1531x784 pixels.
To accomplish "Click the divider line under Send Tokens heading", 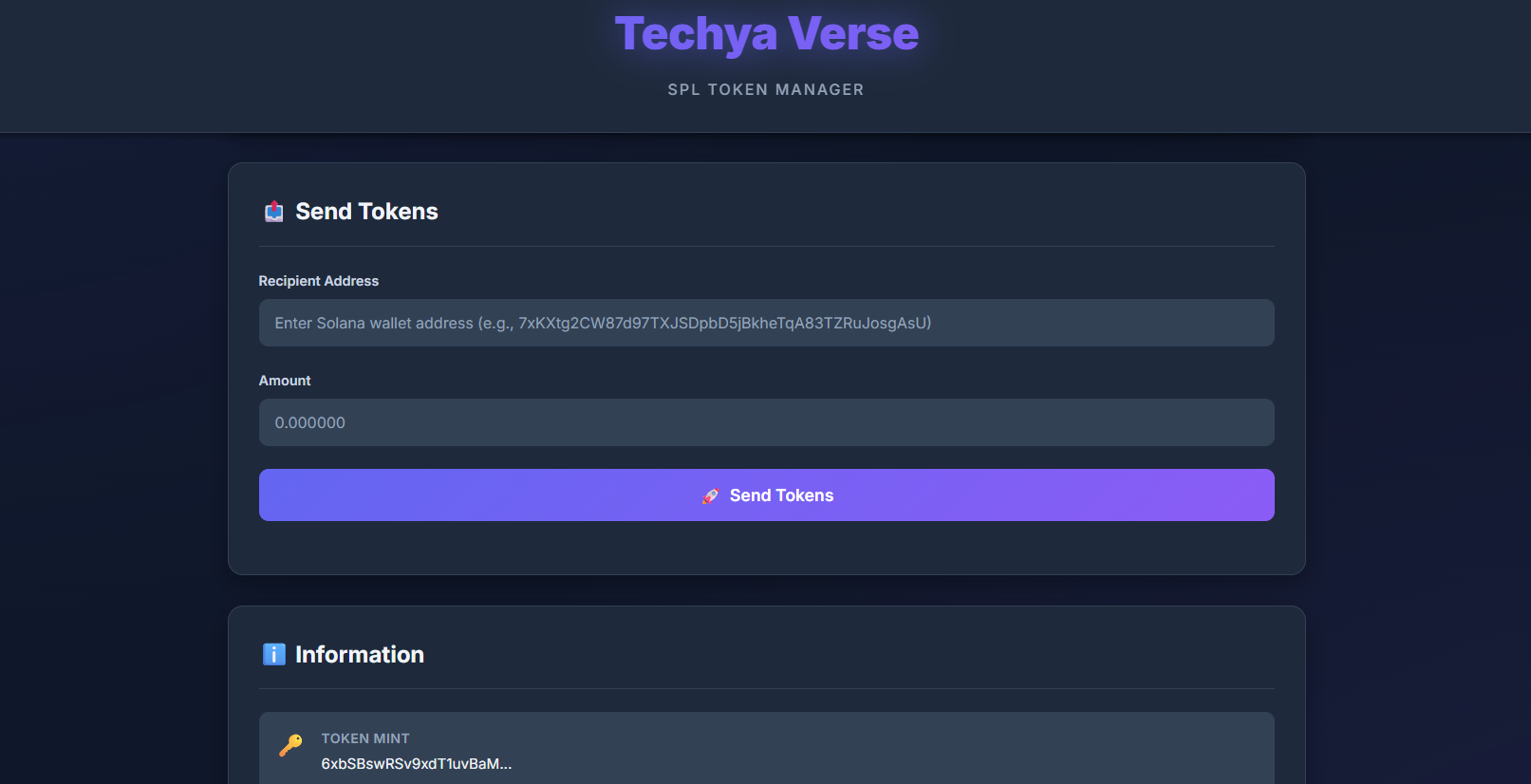I will click(x=766, y=247).
